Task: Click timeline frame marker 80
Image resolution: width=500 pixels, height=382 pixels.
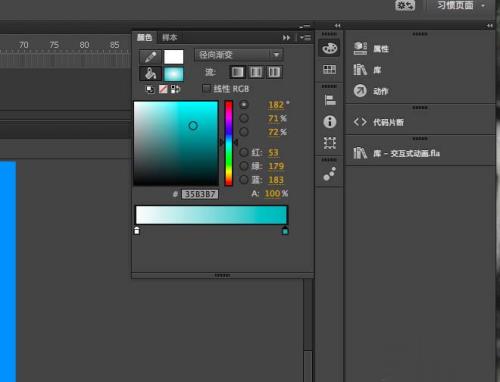Action: pyautogui.click(x=84, y=45)
